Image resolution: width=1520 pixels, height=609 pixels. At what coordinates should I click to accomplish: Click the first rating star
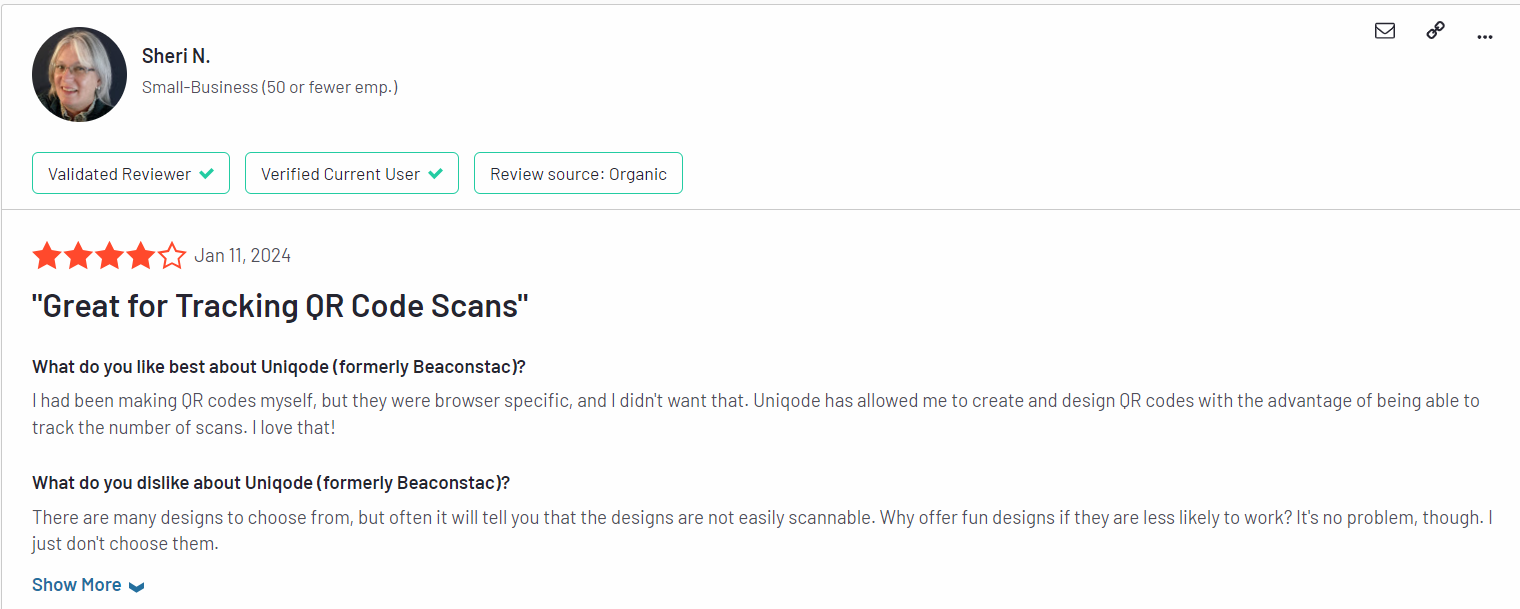coord(46,256)
